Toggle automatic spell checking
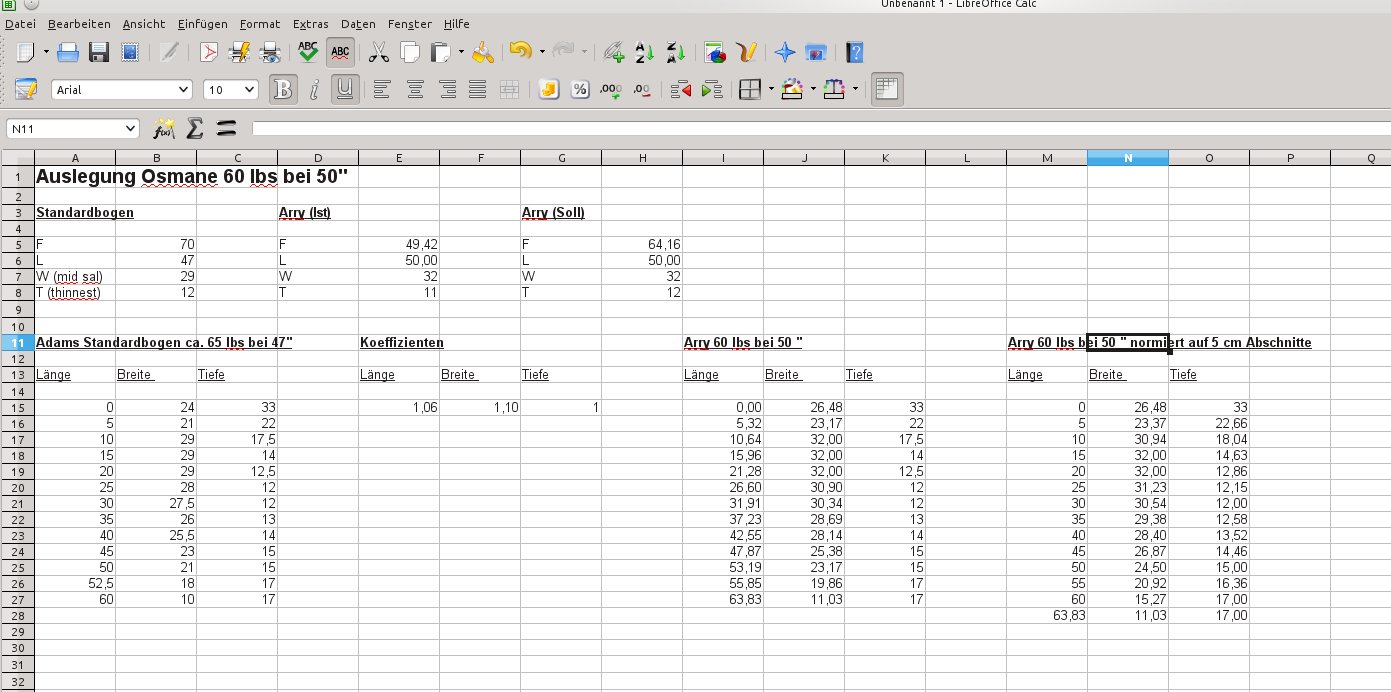Image resolution: width=1391 pixels, height=692 pixels. coord(340,53)
